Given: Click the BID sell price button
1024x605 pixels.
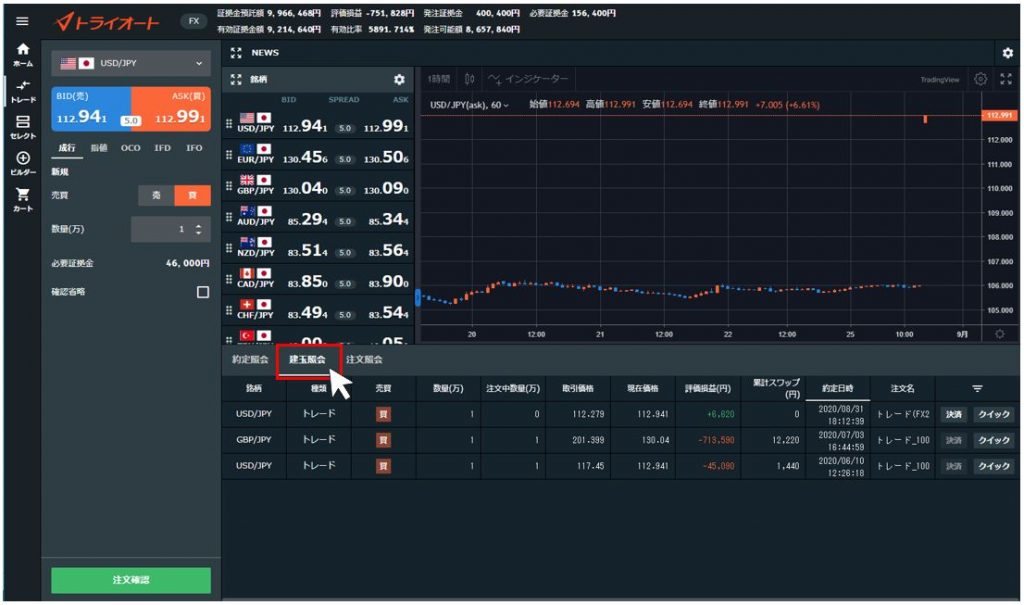Looking at the screenshot, I should (x=91, y=109).
